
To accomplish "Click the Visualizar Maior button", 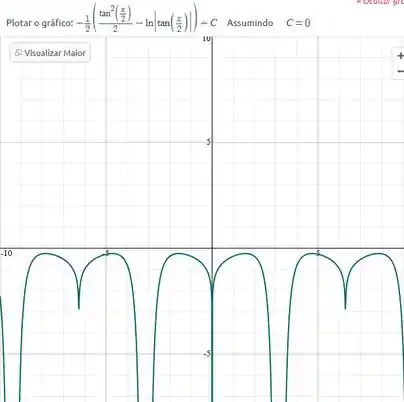I will pos(50,53).
